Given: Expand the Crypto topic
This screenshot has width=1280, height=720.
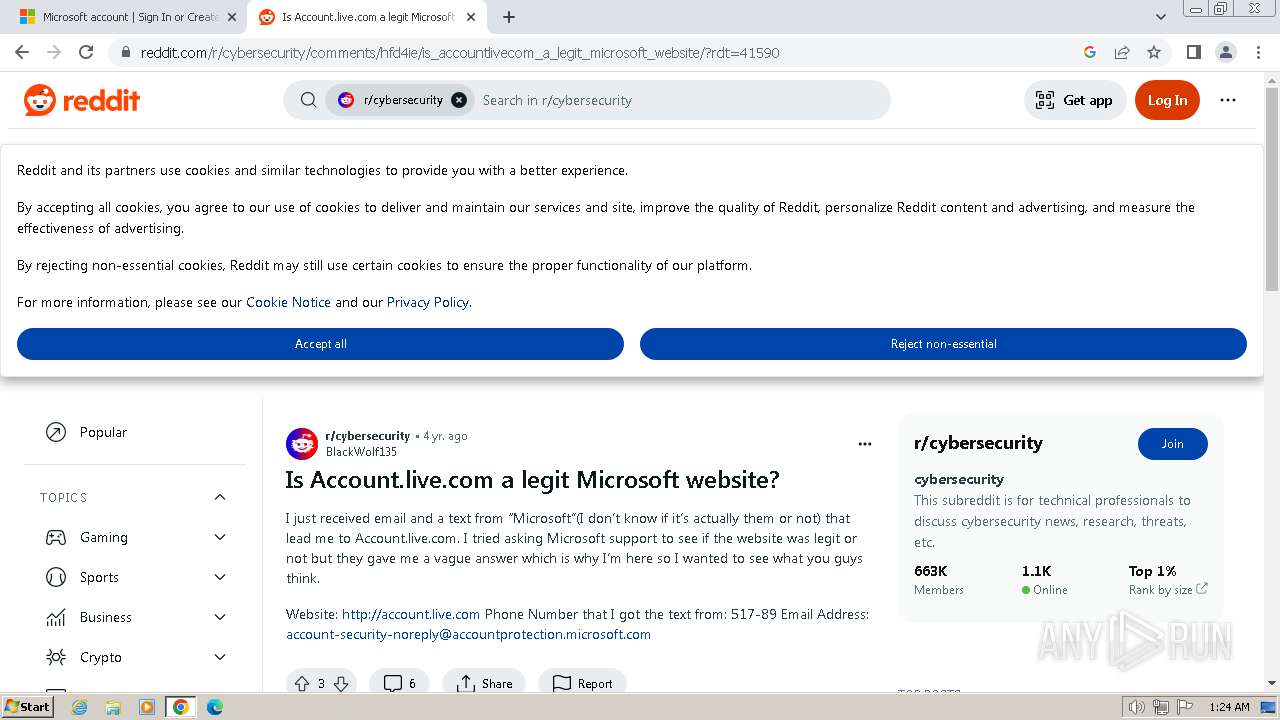Looking at the screenshot, I should click(x=220, y=657).
